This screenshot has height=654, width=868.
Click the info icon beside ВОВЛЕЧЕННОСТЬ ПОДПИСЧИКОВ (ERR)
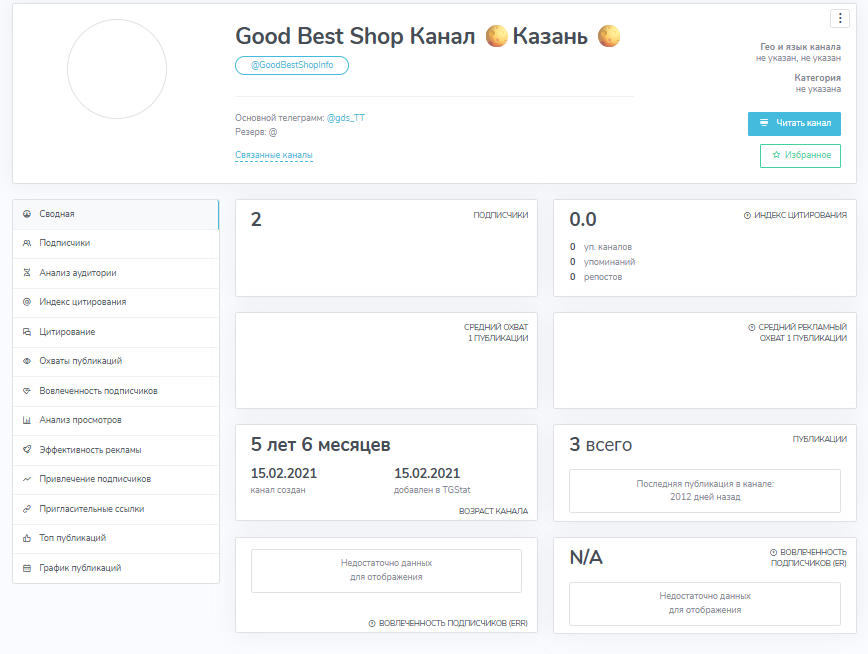pyautogui.click(x=372, y=624)
